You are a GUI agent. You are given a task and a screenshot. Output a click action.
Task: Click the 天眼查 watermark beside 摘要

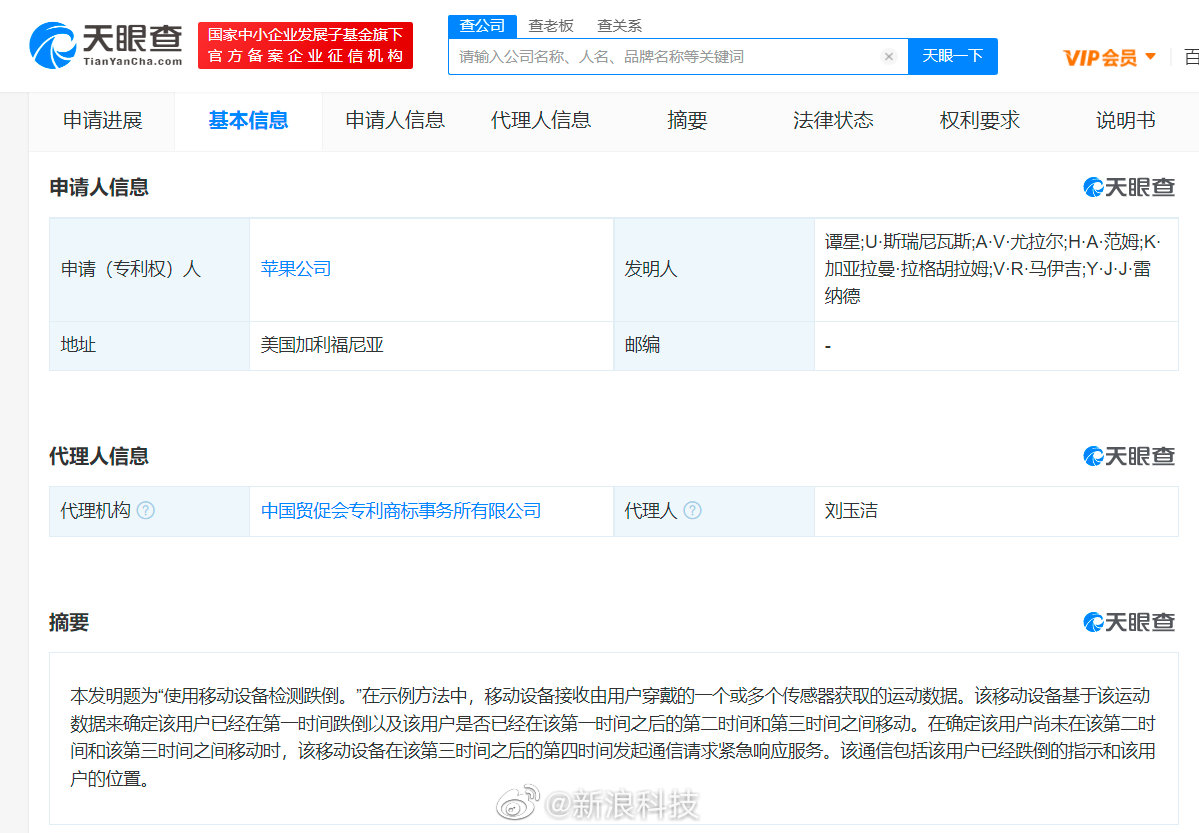(x=1129, y=622)
